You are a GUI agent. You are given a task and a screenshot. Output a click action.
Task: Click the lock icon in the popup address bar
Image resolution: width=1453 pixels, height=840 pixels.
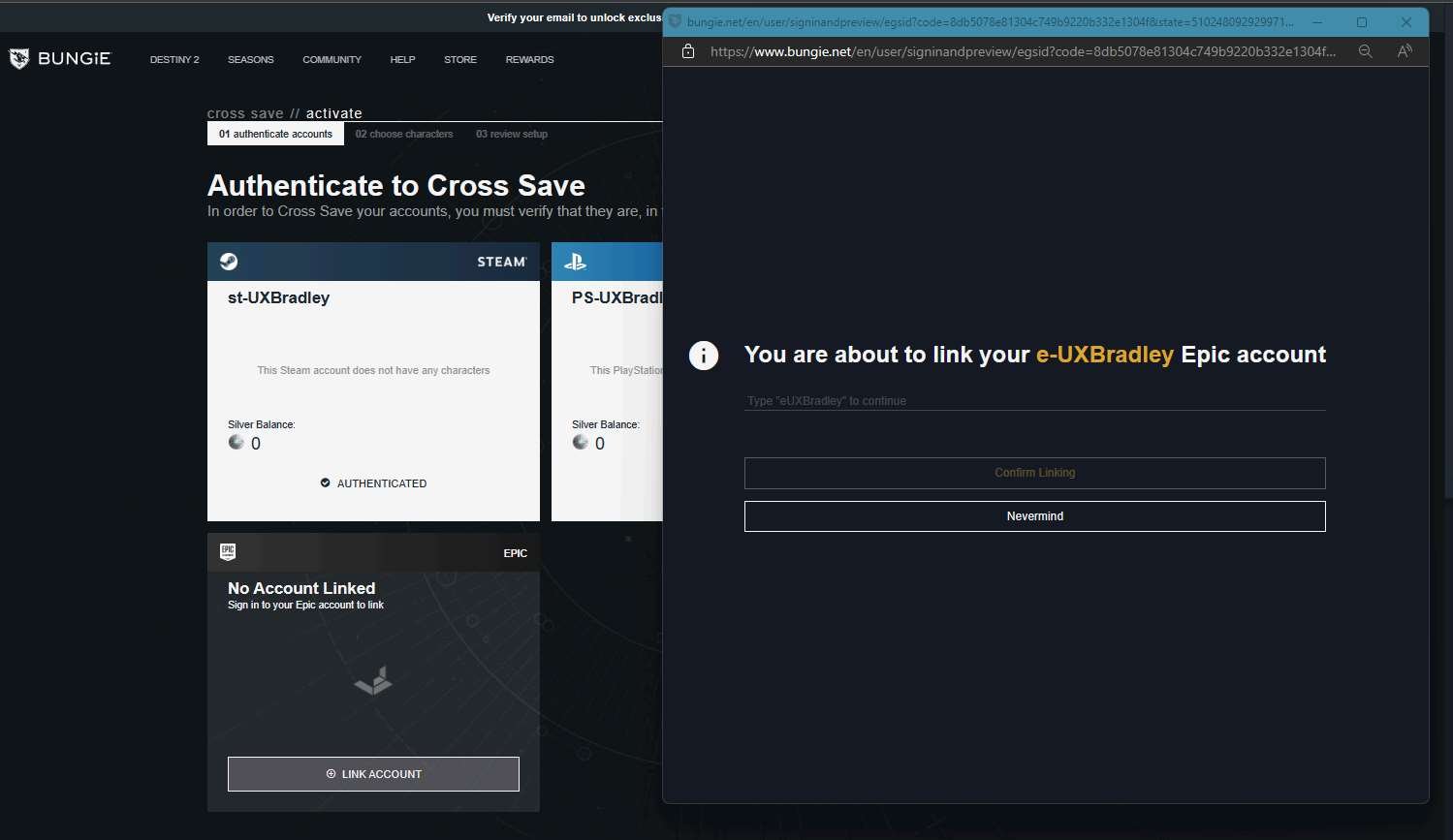pos(688,51)
